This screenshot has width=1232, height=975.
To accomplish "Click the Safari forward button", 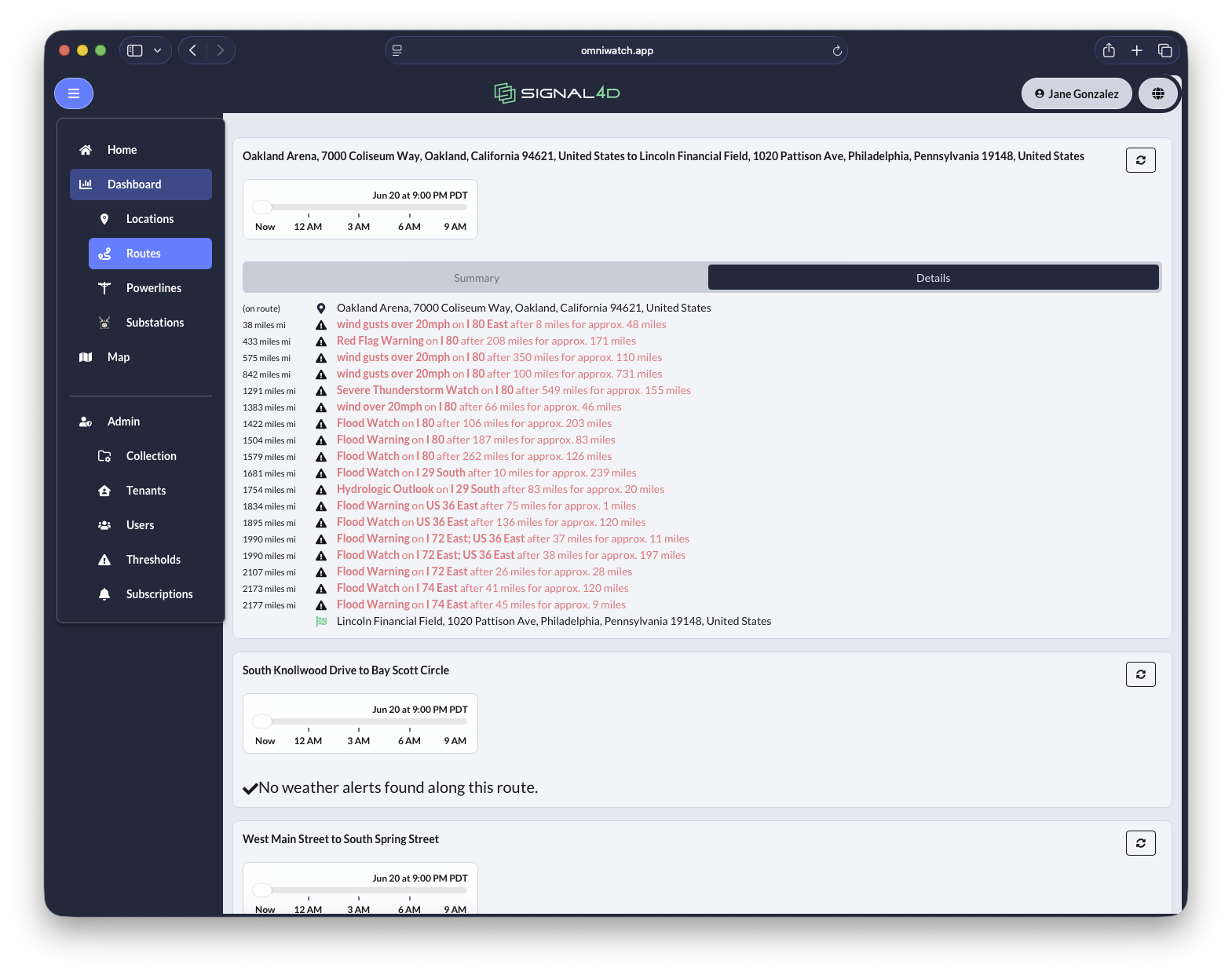I will 221,50.
